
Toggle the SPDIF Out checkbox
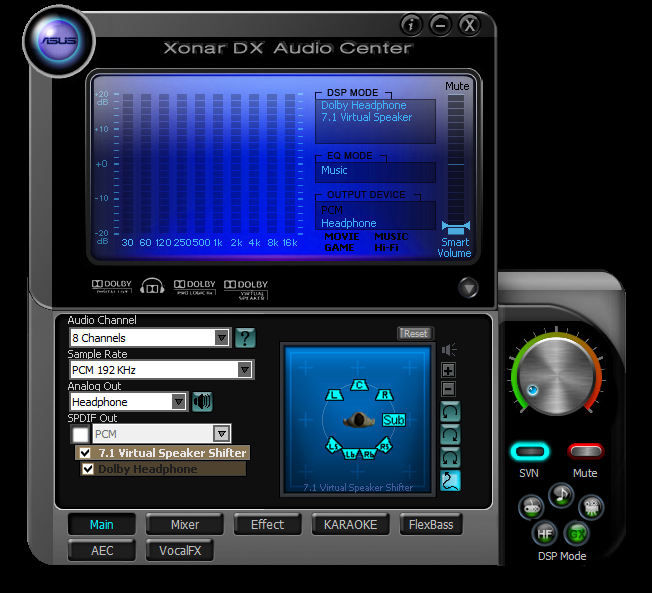80,434
